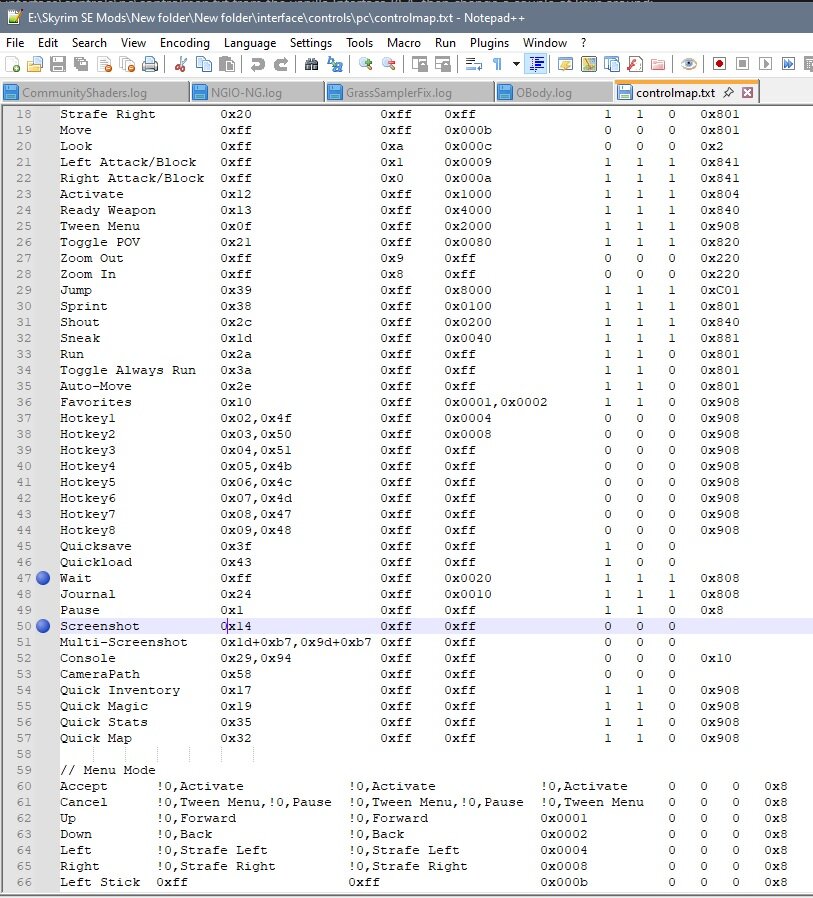The width and height of the screenshot is (813, 898).
Task: Redo the edit with Redo arrow
Action: (281, 64)
